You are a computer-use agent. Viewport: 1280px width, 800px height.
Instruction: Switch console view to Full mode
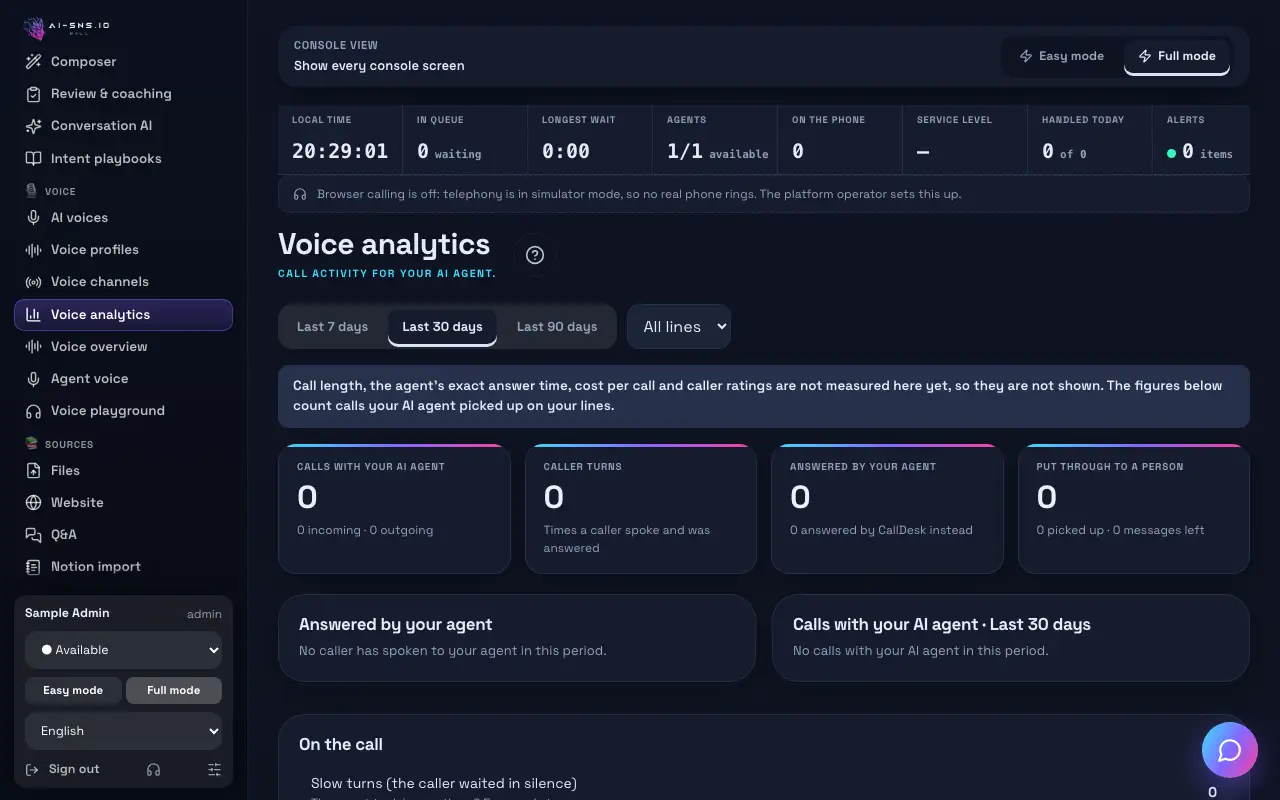click(x=1177, y=56)
